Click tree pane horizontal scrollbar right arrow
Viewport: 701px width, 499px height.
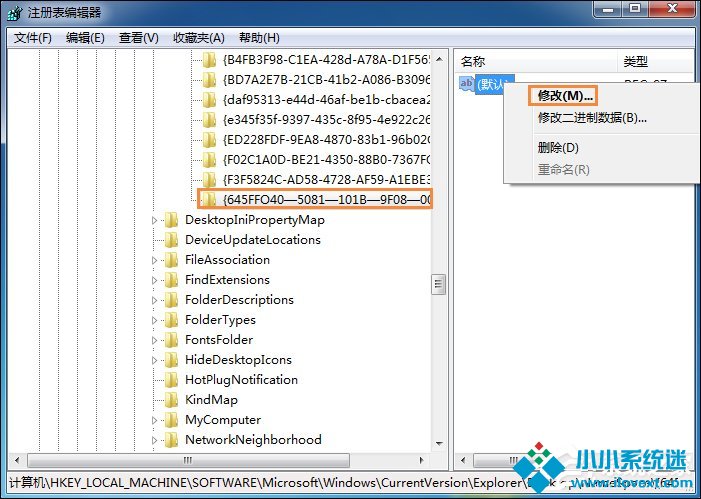[422, 460]
